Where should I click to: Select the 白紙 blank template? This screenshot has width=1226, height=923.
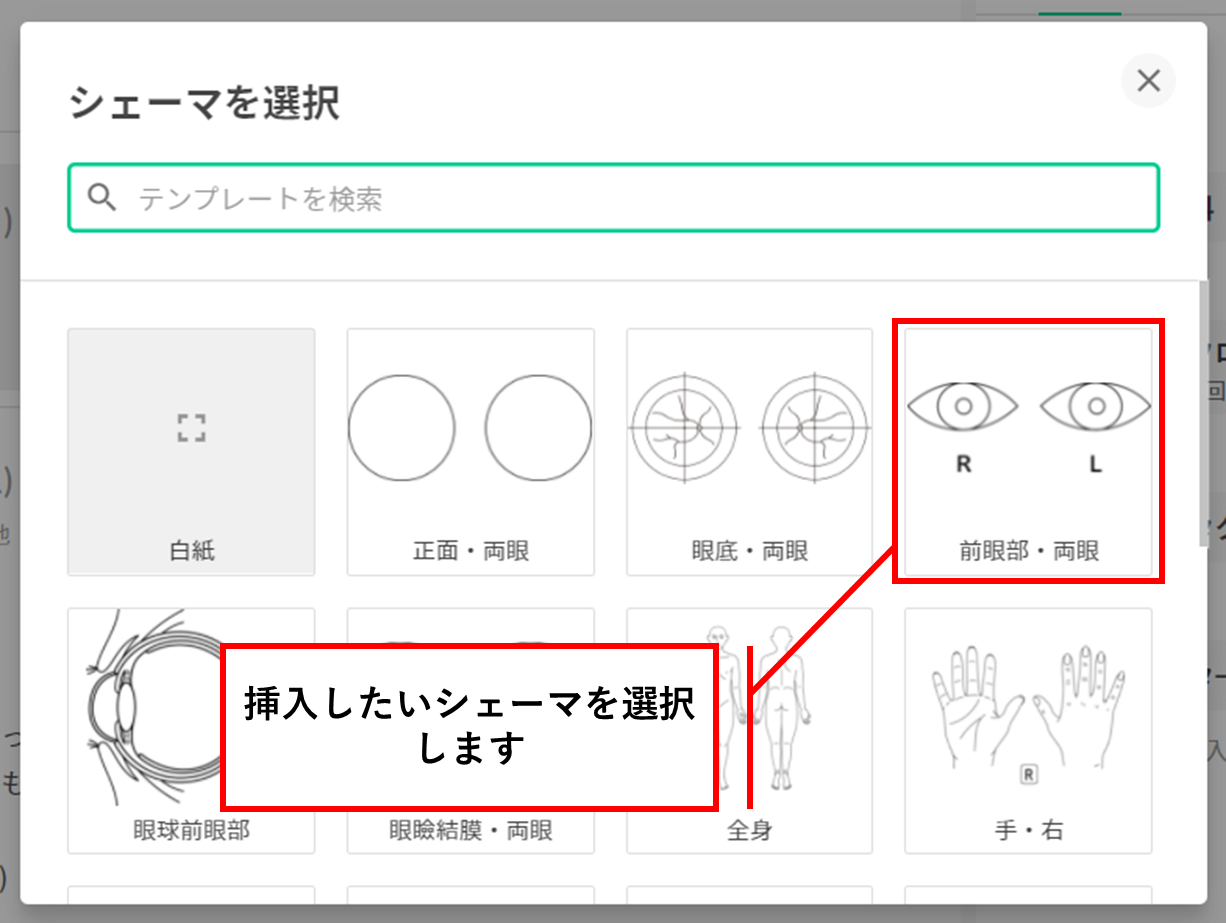tap(191, 452)
